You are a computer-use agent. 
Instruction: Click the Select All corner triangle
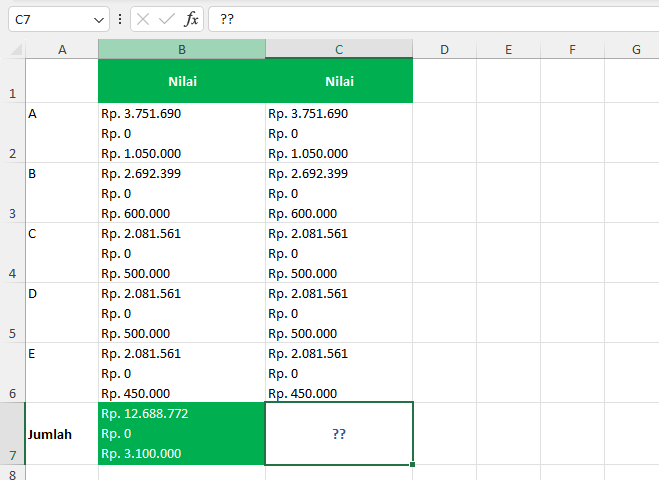point(17,49)
